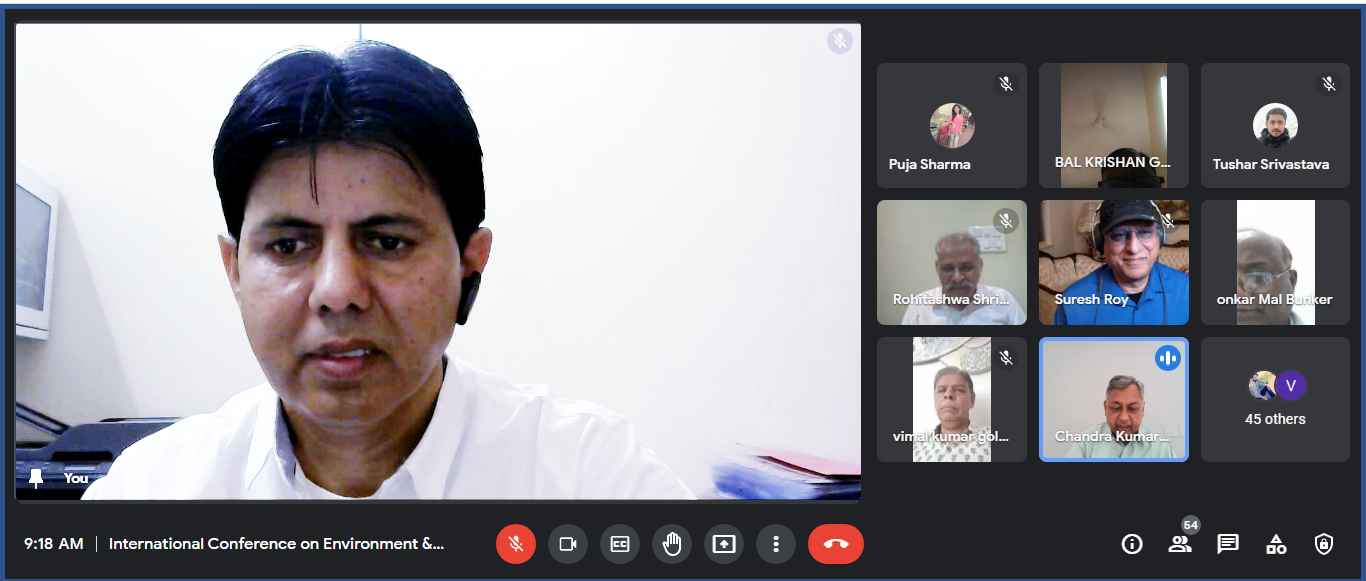Turn on captions with the CC button

(x=620, y=544)
